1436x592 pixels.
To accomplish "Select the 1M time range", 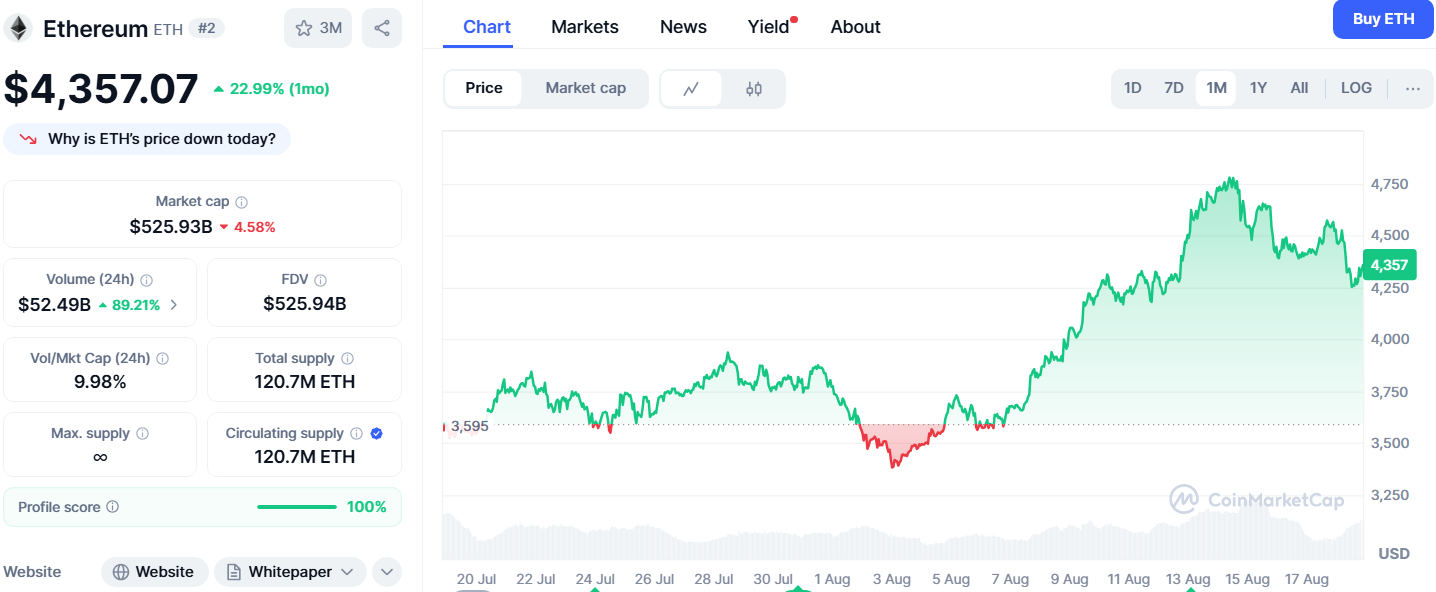I will (1216, 88).
